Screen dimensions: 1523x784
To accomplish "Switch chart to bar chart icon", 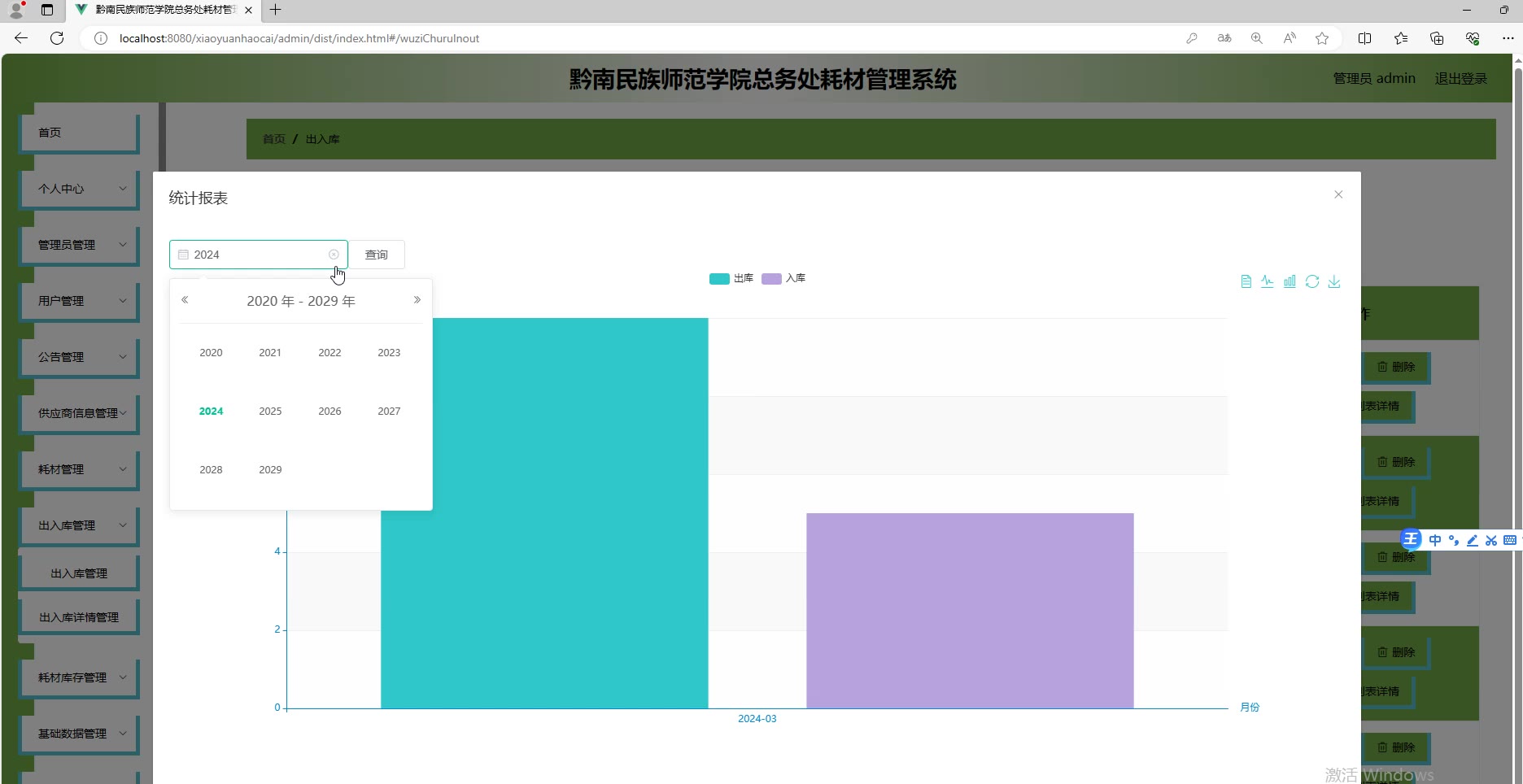I will coord(1290,281).
